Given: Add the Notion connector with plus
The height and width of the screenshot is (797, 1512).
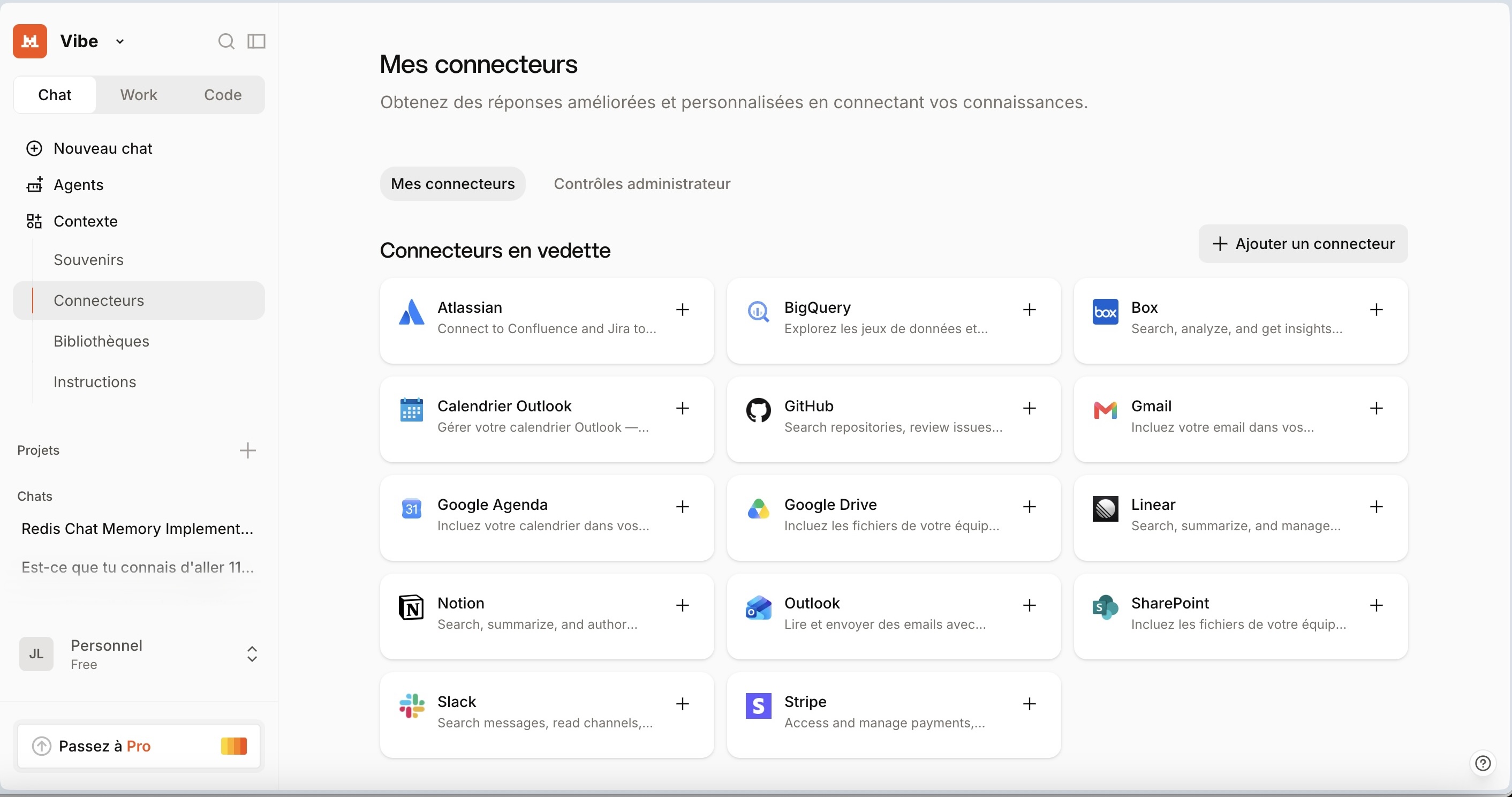Looking at the screenshot, I should pyautogui.click(x=682, y=606).
